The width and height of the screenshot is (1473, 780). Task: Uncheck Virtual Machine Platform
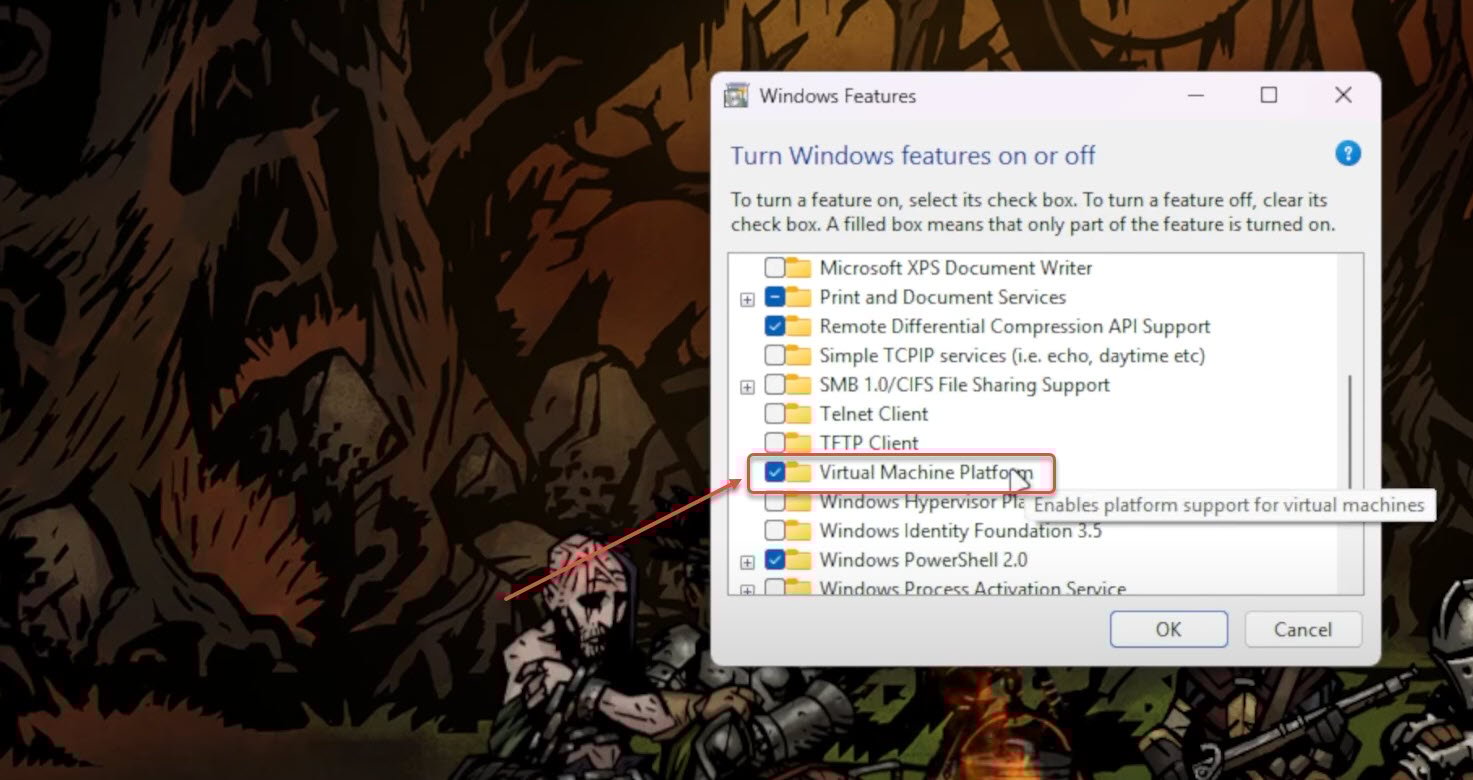774,472
